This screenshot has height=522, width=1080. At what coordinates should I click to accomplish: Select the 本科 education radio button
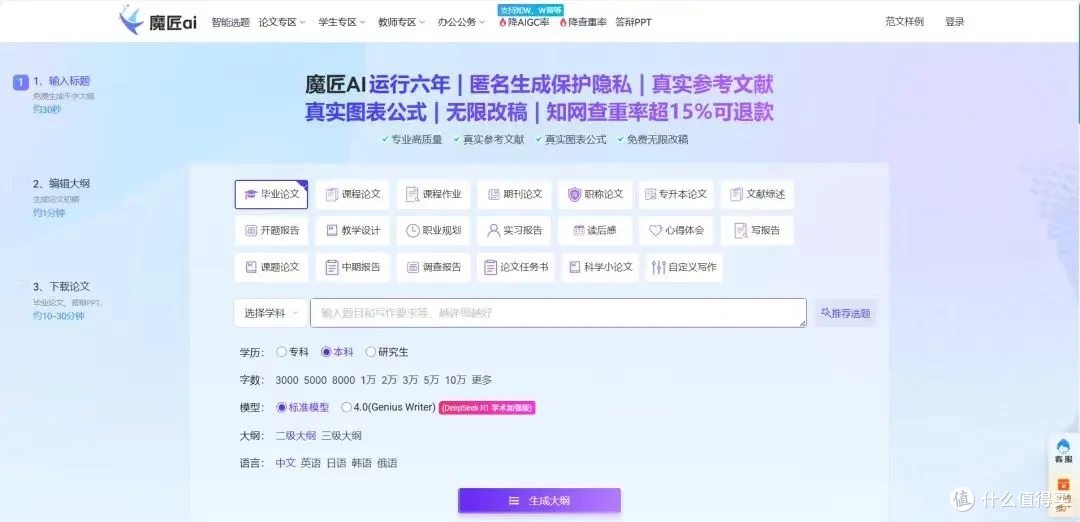pyautogui.click(x=326, y=352)
